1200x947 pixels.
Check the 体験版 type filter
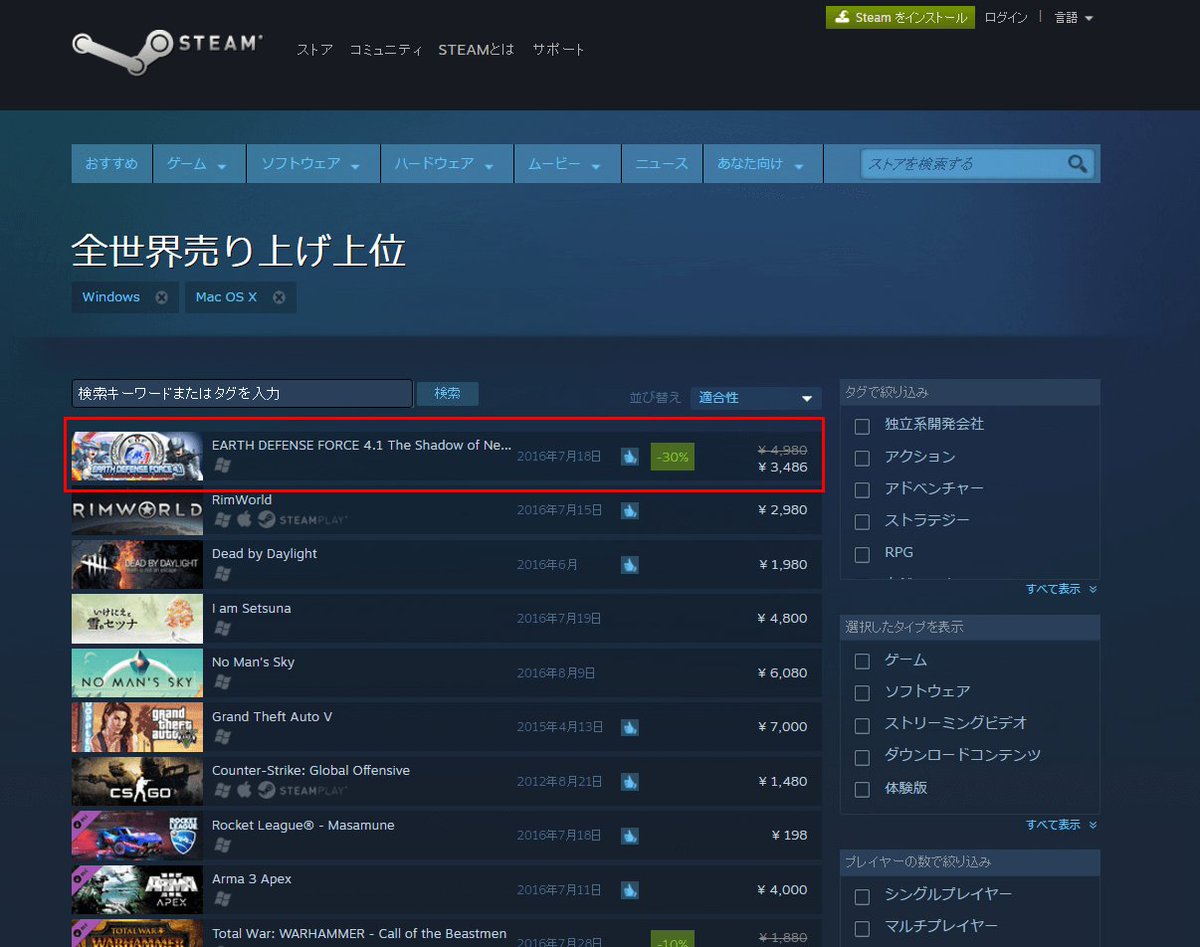pyautogui.click(x=862, y=789)
